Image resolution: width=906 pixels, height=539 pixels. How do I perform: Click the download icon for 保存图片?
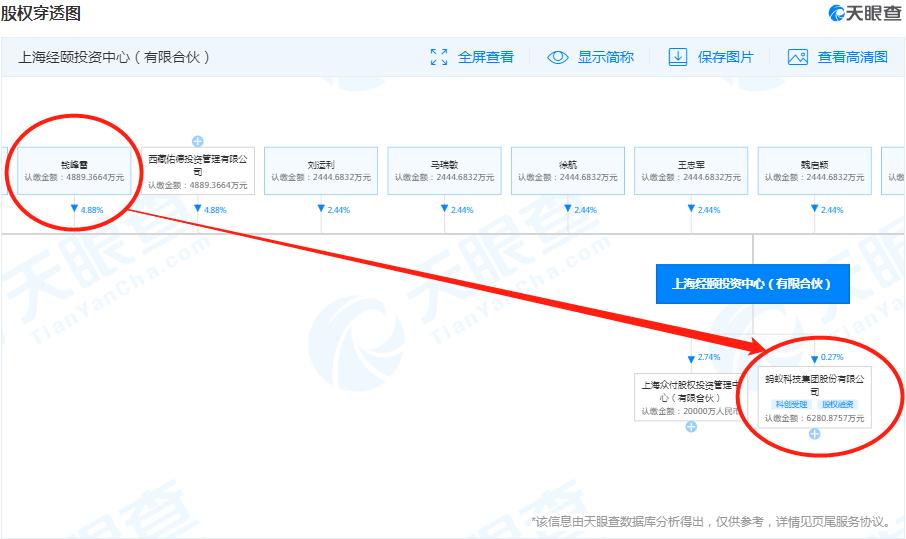tap(678, 57)
